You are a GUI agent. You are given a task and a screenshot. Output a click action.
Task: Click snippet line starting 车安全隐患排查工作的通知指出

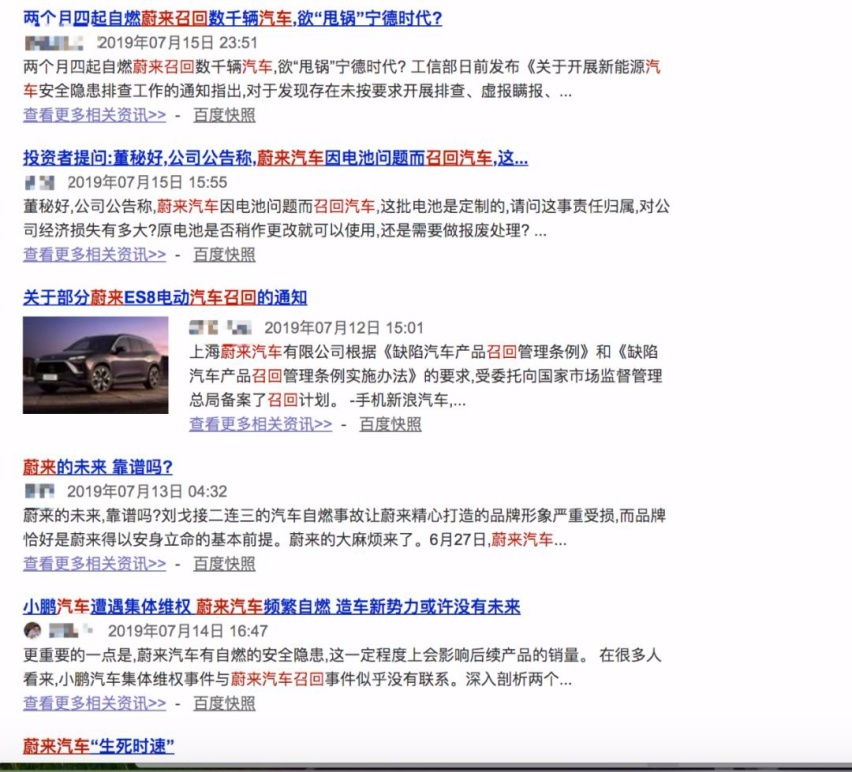[298, 91]
